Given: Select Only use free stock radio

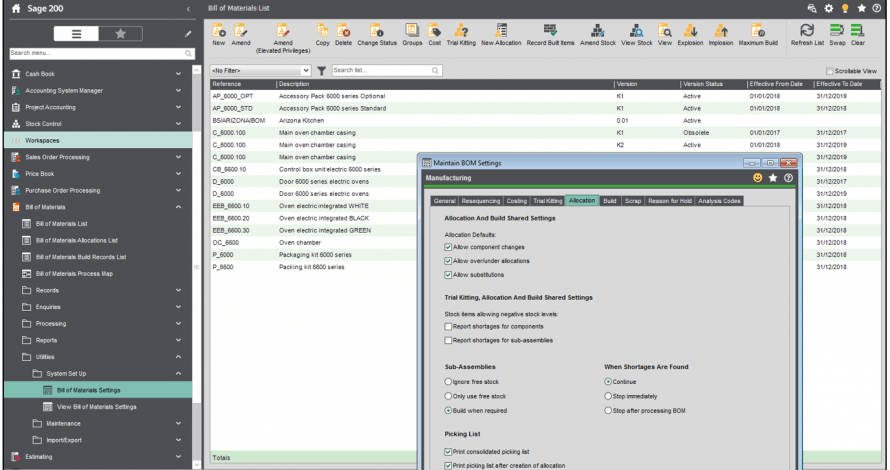Looking at the screenshot, I should pyautogui.click(x=448, y=396).
